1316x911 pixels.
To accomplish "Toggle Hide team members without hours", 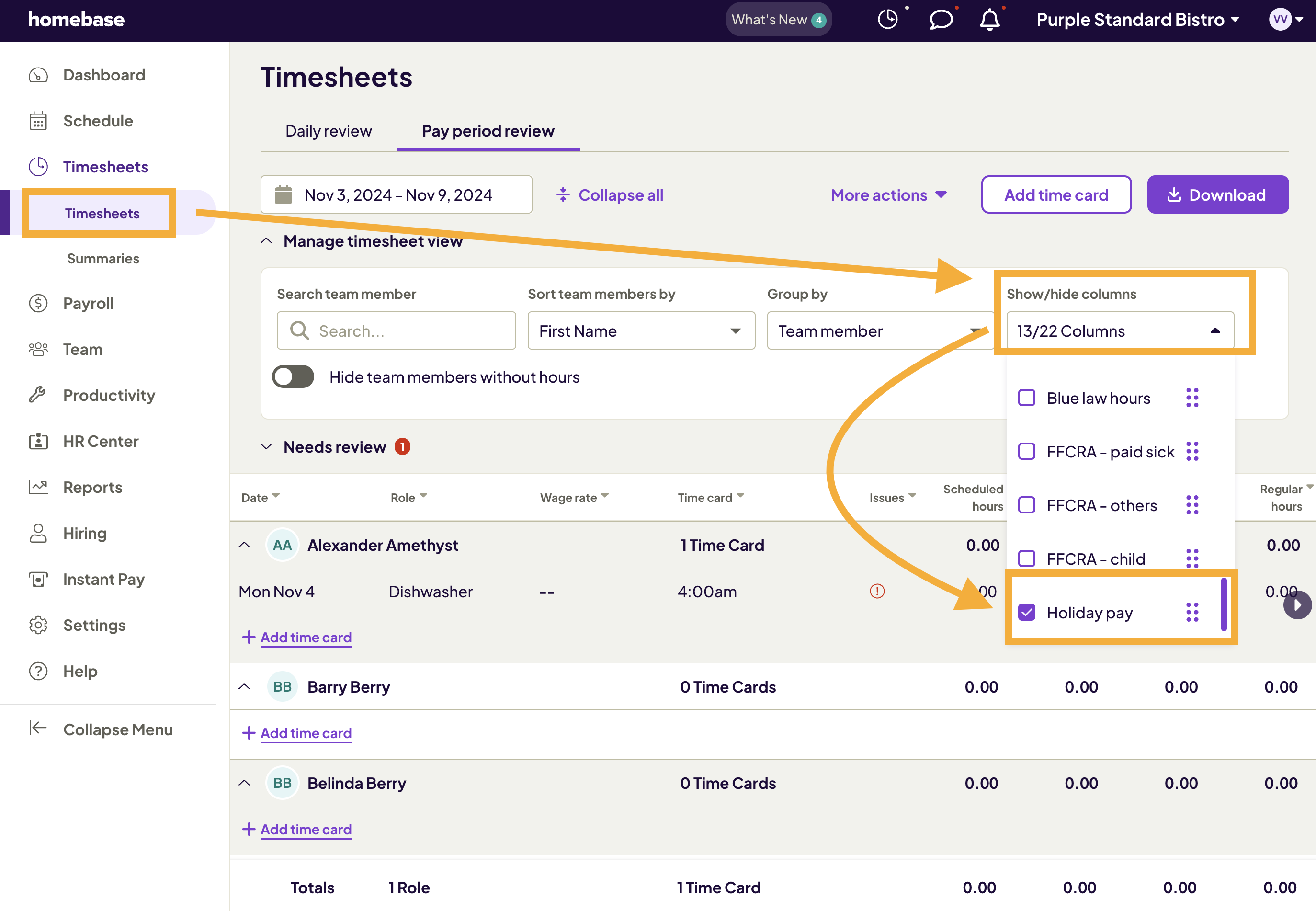I will (x=293, y=377).
